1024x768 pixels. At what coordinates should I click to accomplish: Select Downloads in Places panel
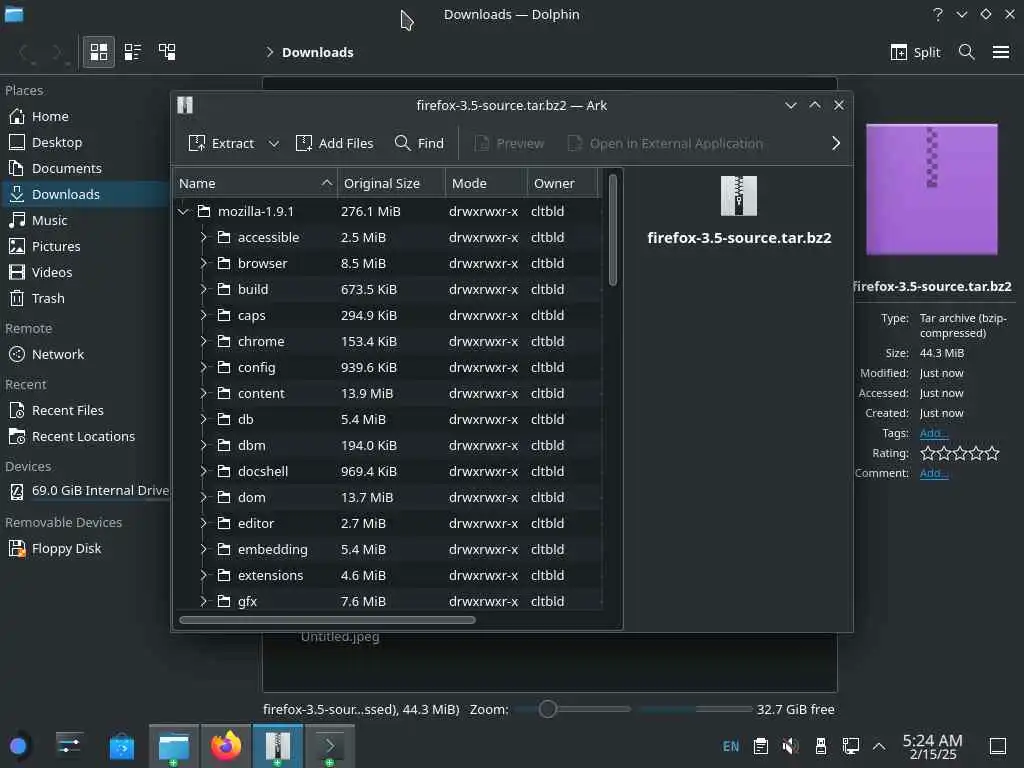pyautogui.click(x=85, y=194)
